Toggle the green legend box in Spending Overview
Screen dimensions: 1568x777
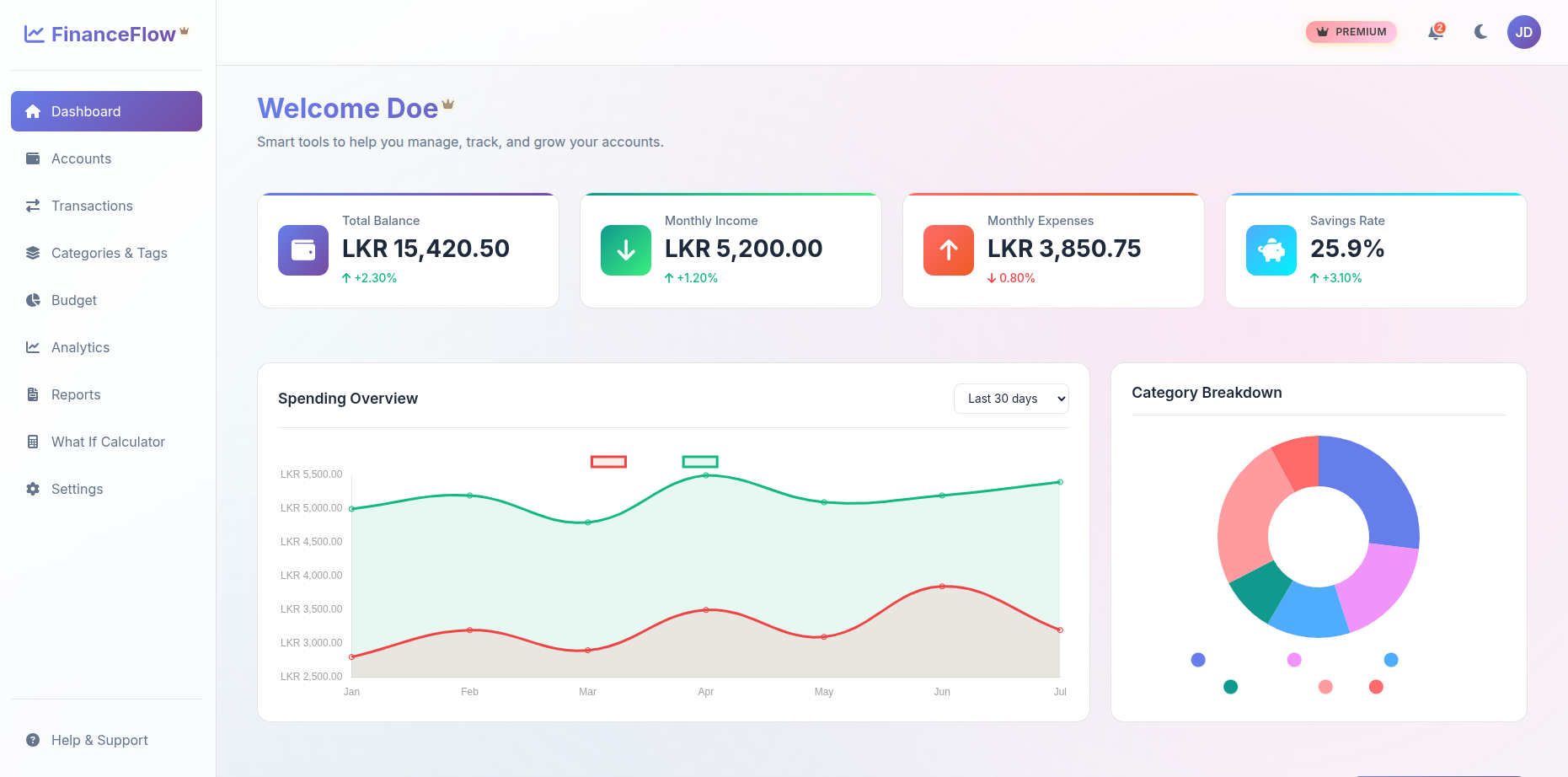click(x=700, y=462)
